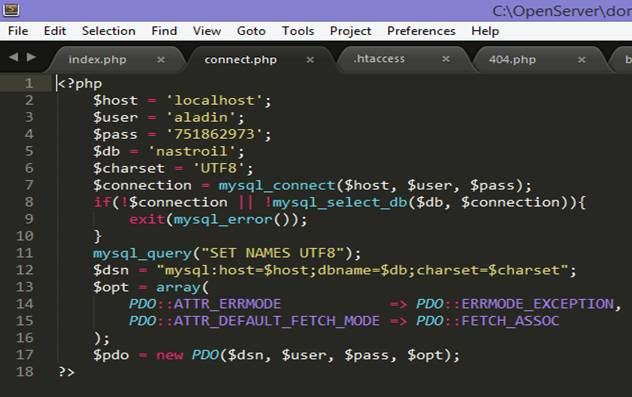Open the Tools menu

click(x=298, y=31)
